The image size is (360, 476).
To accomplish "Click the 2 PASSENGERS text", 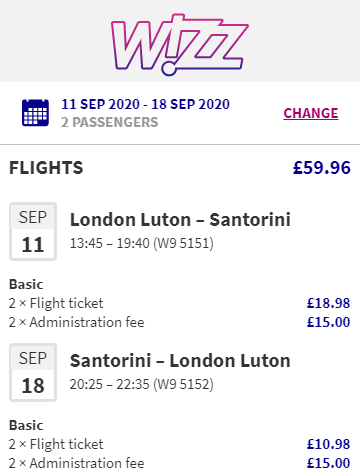I will [x=110, y=122].
